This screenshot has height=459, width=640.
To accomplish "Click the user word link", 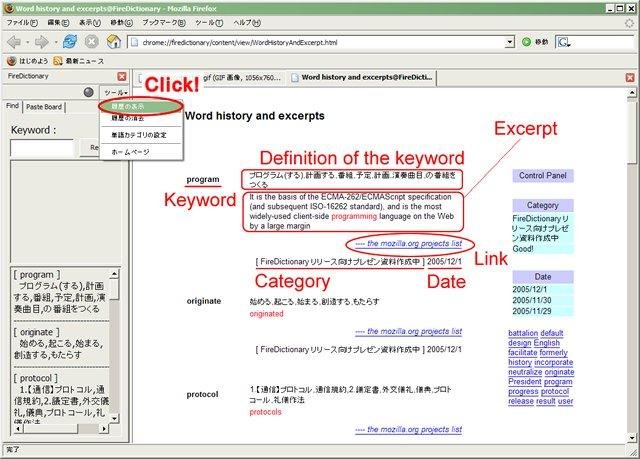I will (x=565, y=401).
